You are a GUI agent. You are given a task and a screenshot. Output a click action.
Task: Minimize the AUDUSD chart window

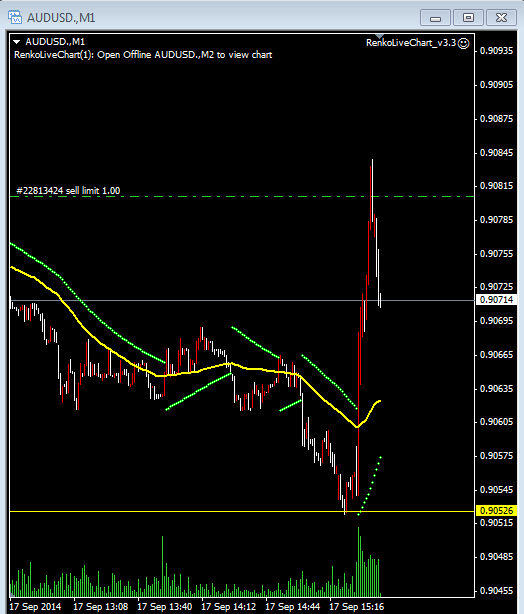click(435, 18)
